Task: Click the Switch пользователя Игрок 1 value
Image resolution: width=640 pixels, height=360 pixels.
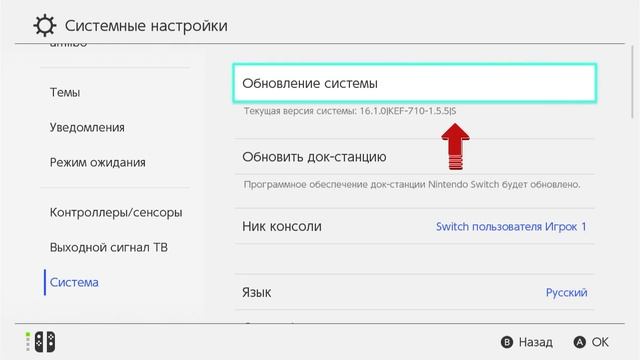Action: tap(511, 227)
